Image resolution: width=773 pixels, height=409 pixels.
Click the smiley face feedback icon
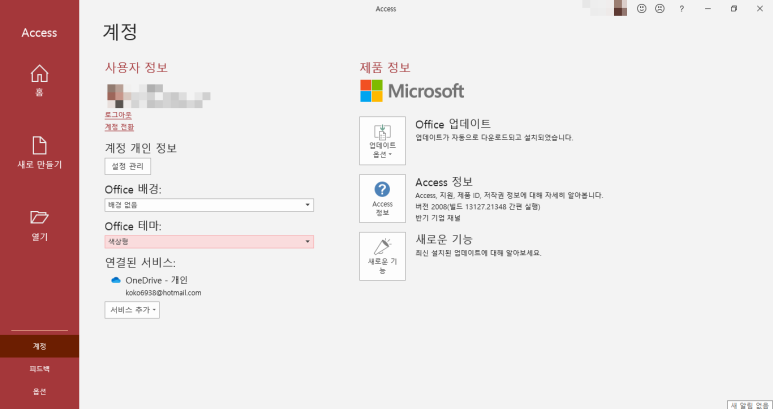(641, 8)
